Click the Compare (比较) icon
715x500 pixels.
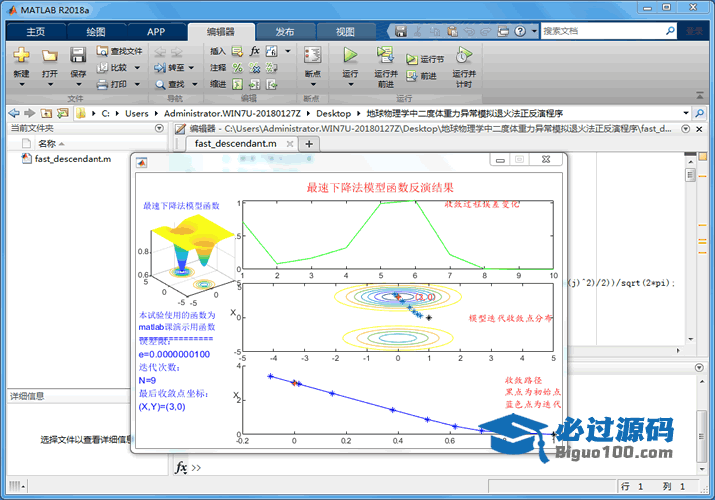[x=103, y=67]
